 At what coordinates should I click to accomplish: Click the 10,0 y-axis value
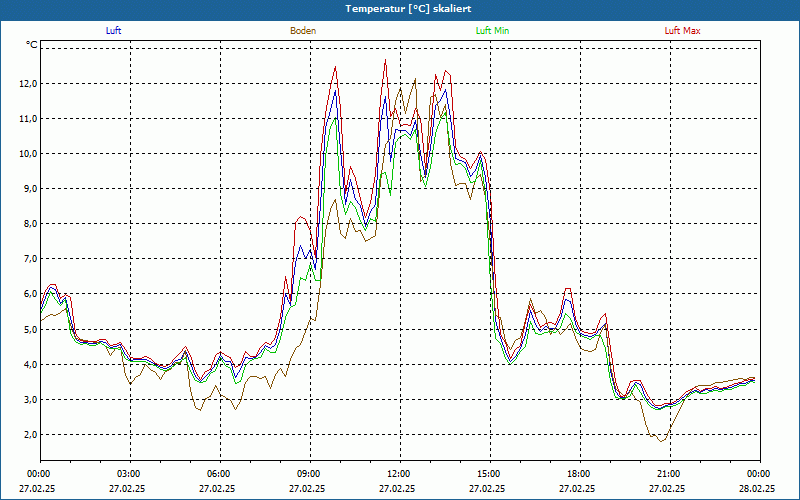(x=29, y=154)
